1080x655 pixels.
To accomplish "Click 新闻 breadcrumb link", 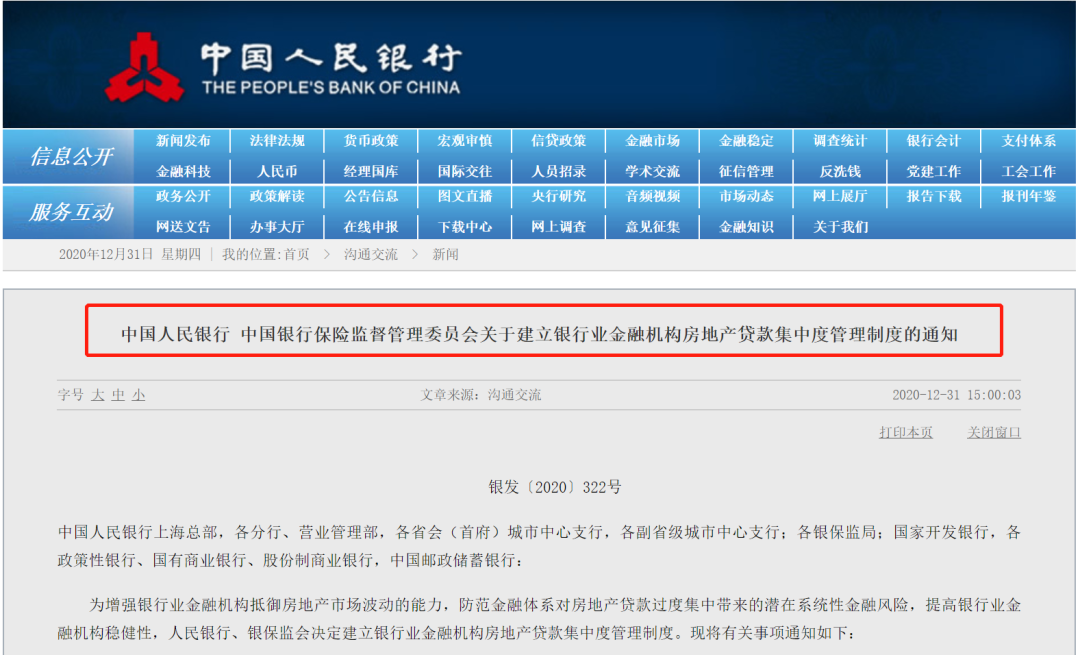I will pos(445,255).
